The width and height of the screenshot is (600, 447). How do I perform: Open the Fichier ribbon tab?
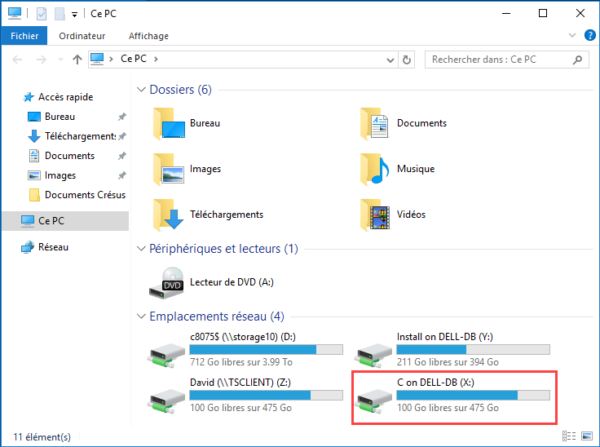click(24, 36)
